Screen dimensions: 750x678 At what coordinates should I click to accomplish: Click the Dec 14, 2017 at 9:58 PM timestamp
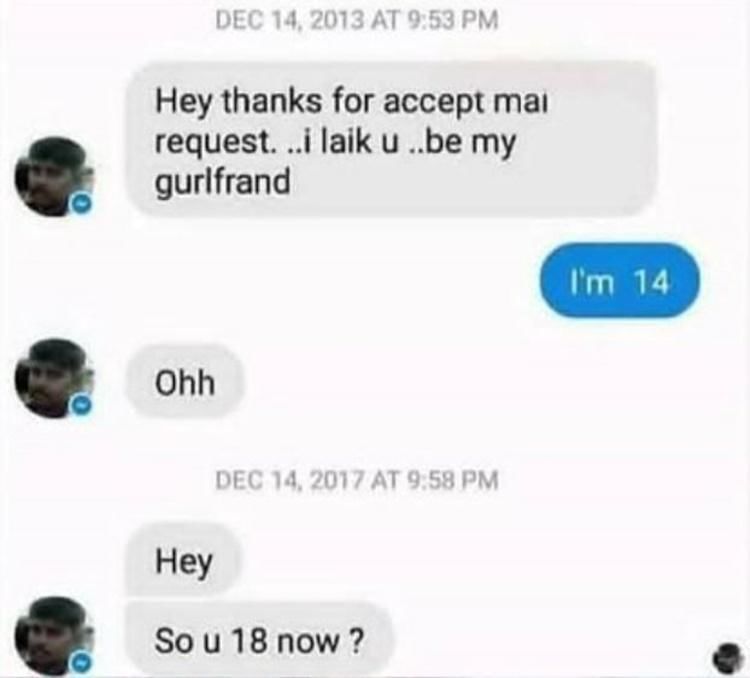357,480
